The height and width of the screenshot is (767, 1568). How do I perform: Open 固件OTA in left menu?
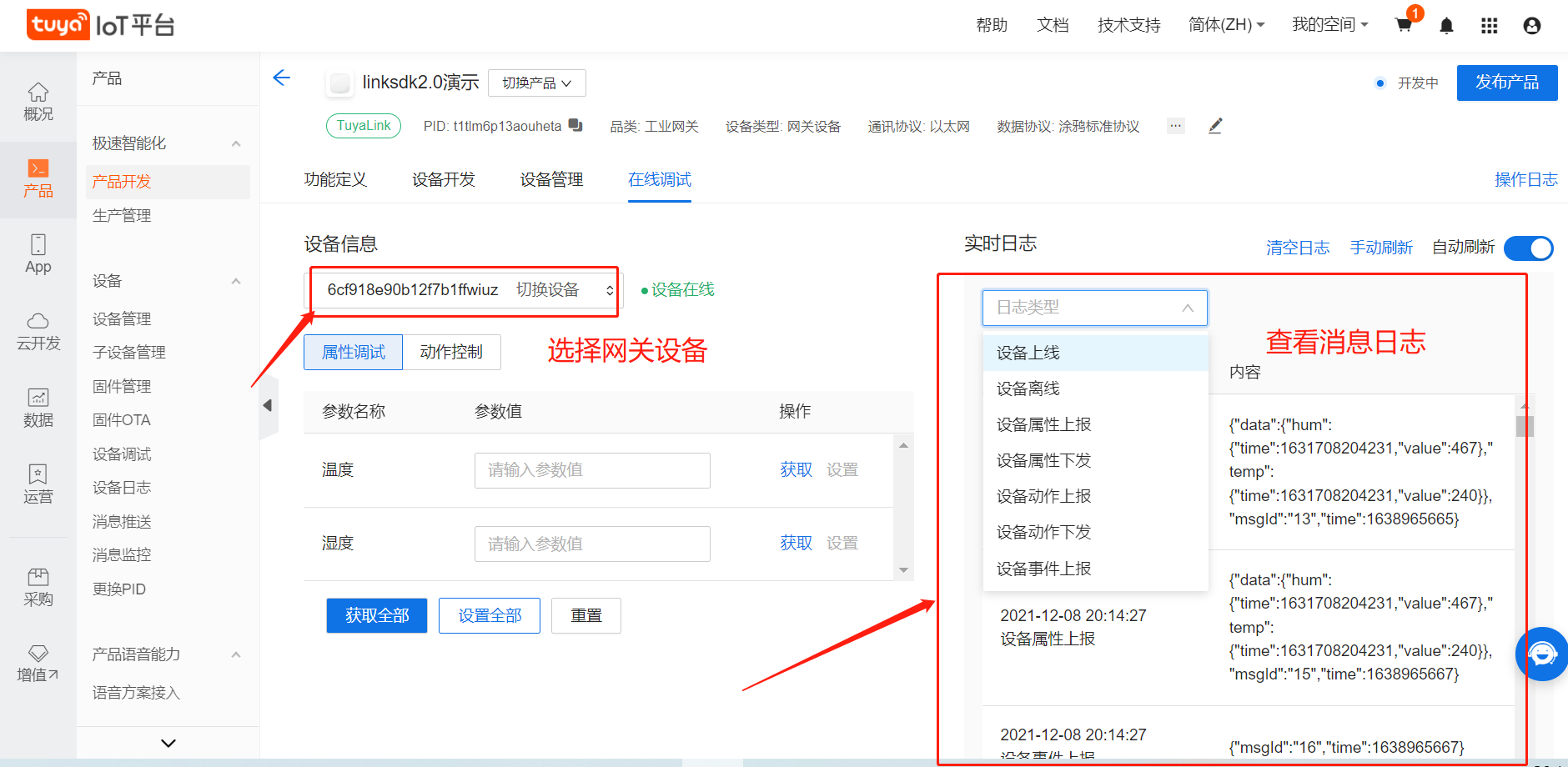point(122,420)
